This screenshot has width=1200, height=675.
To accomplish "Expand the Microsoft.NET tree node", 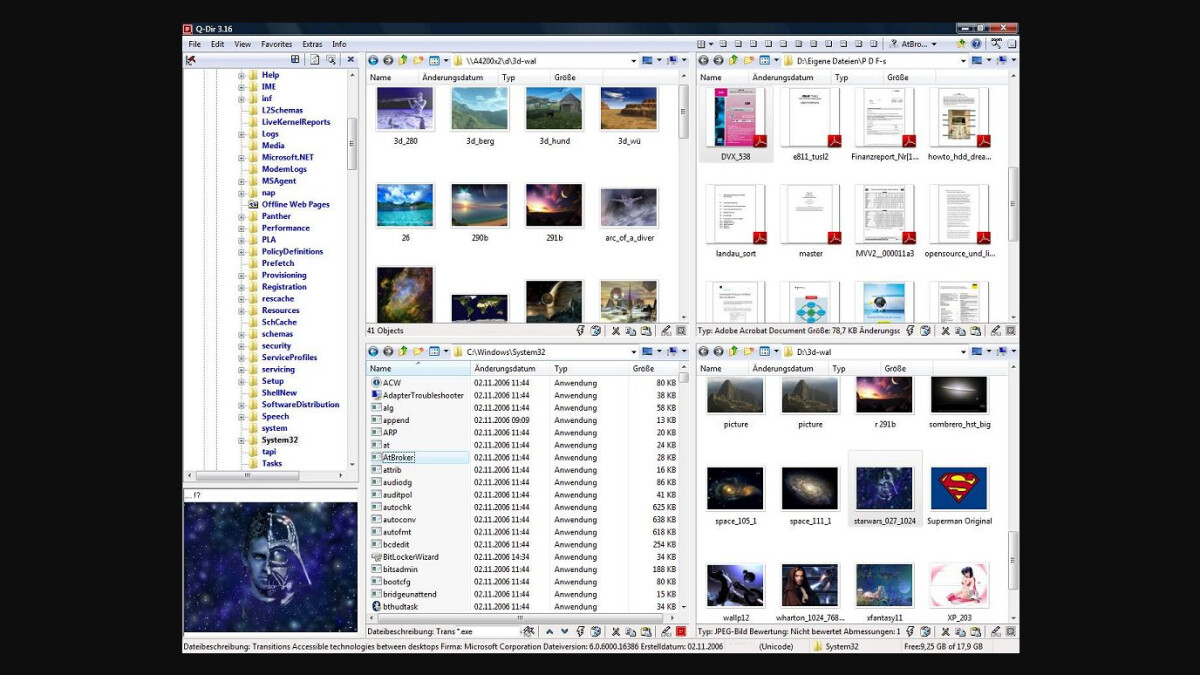I will (x=241, y=158).
